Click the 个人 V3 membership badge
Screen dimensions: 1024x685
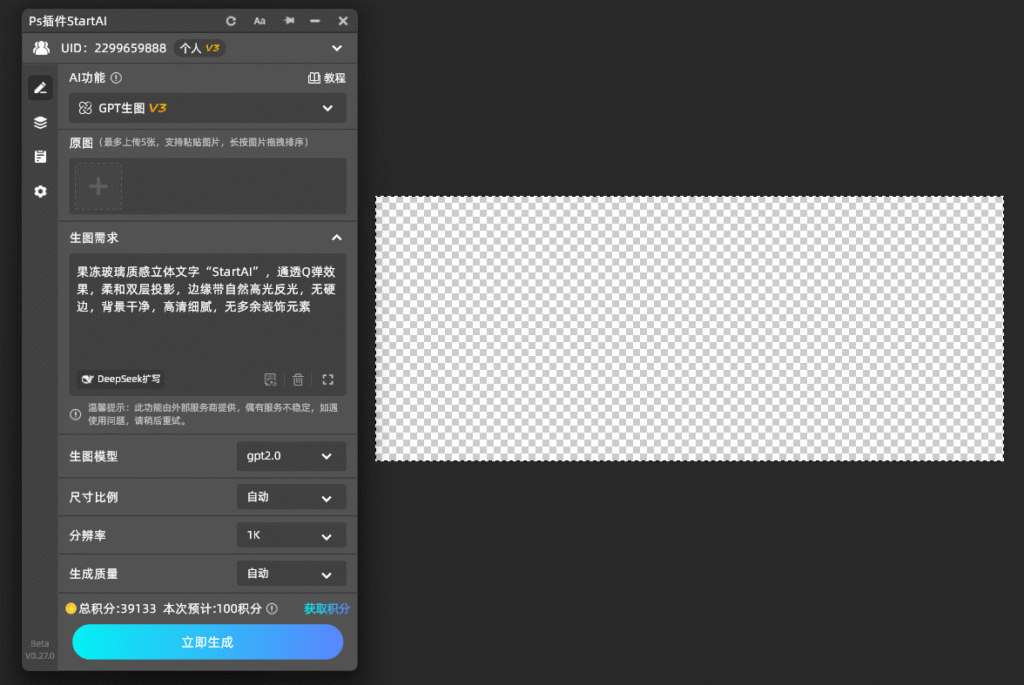[x=199, y=48]
